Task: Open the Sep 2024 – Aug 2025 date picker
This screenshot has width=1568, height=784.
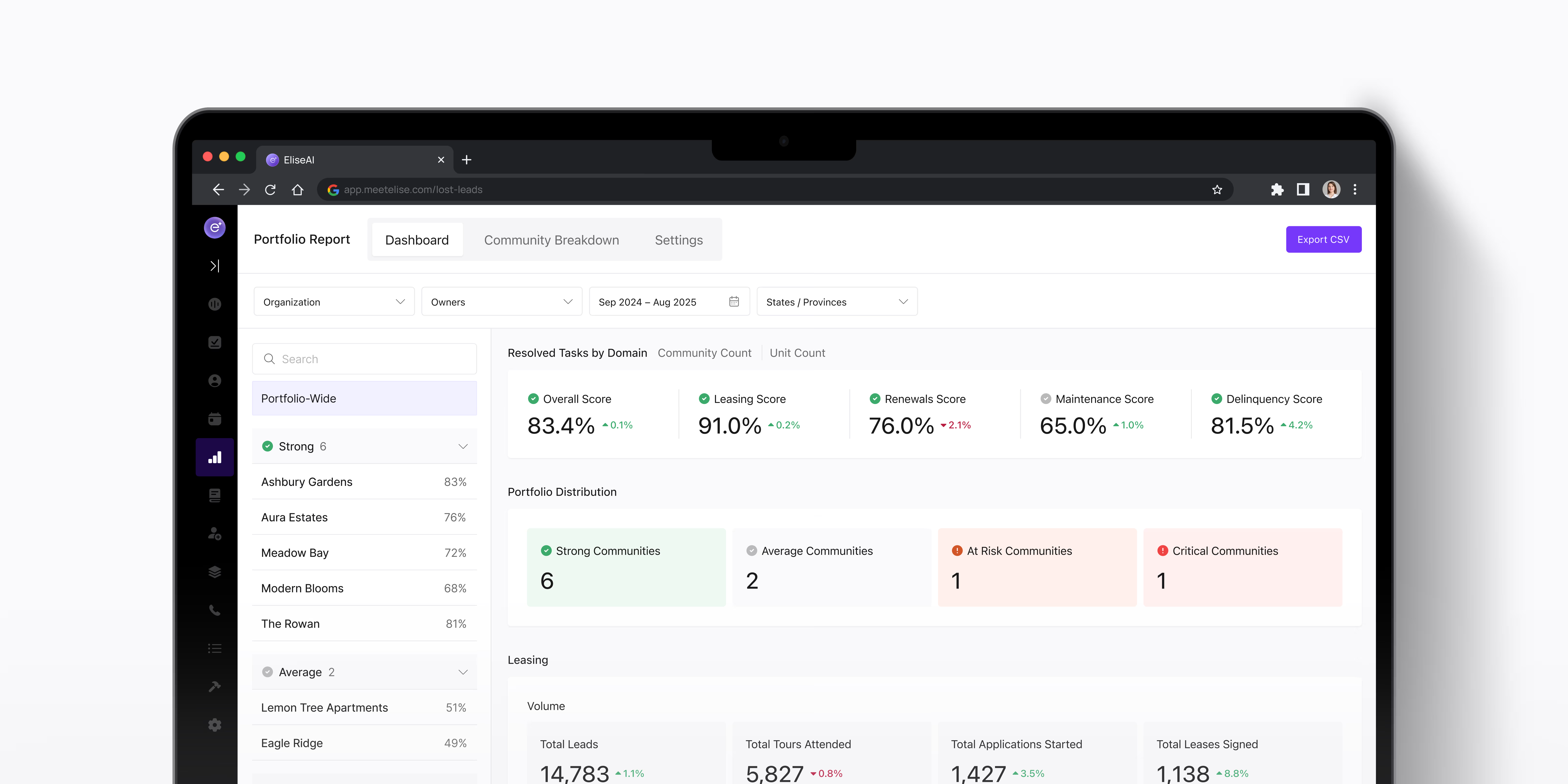Action: click(x=669, y=301)
